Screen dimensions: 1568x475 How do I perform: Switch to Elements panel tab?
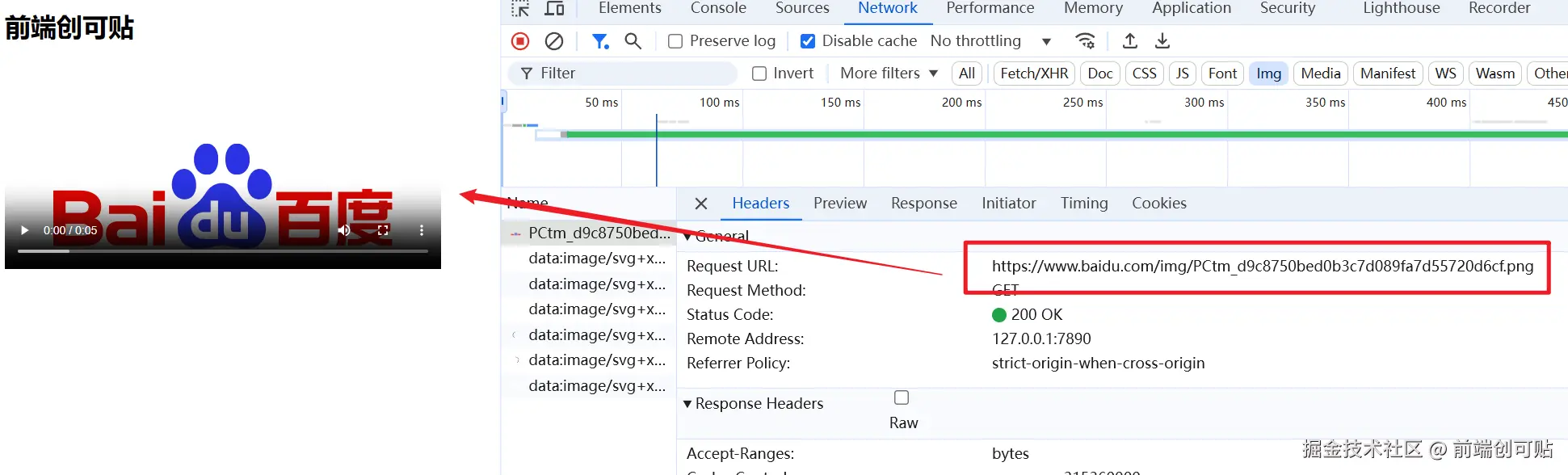[630, 8]
